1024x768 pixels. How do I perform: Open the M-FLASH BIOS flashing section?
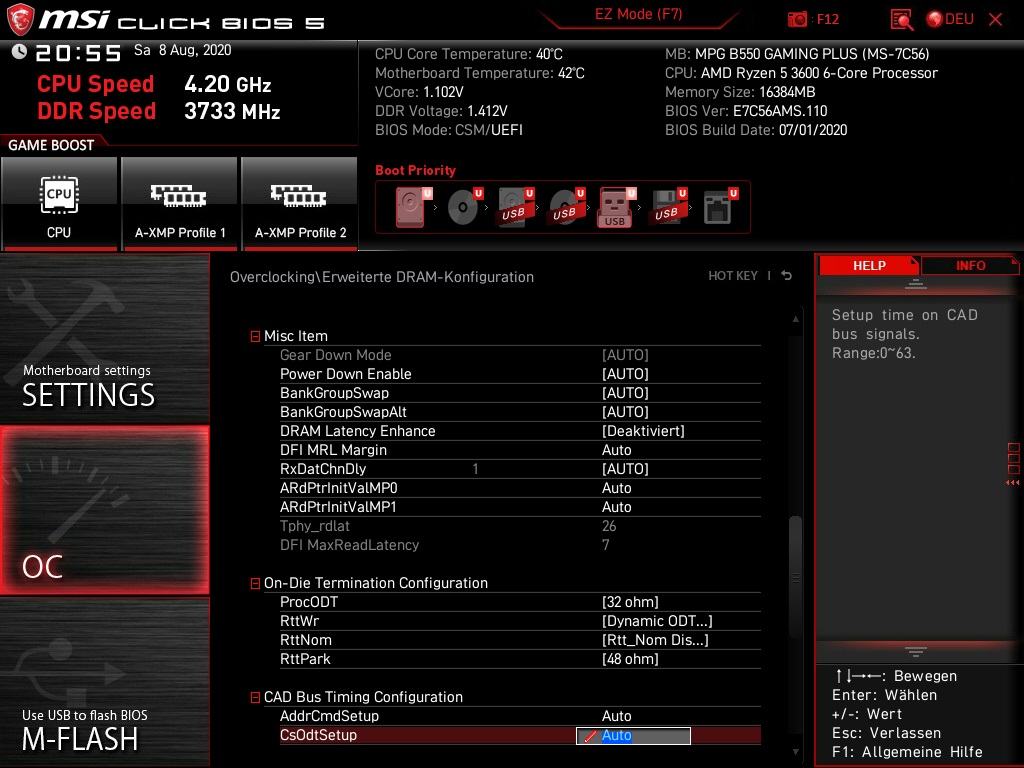[x=104, y=682]
